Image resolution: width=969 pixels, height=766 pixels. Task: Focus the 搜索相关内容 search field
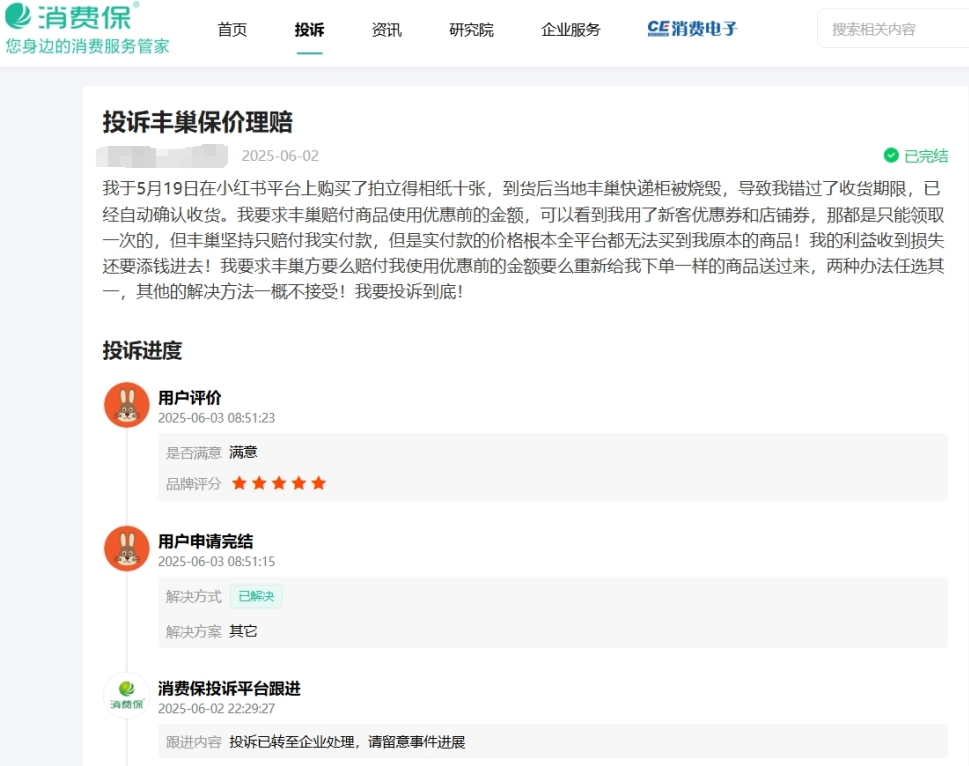point(893,29)
